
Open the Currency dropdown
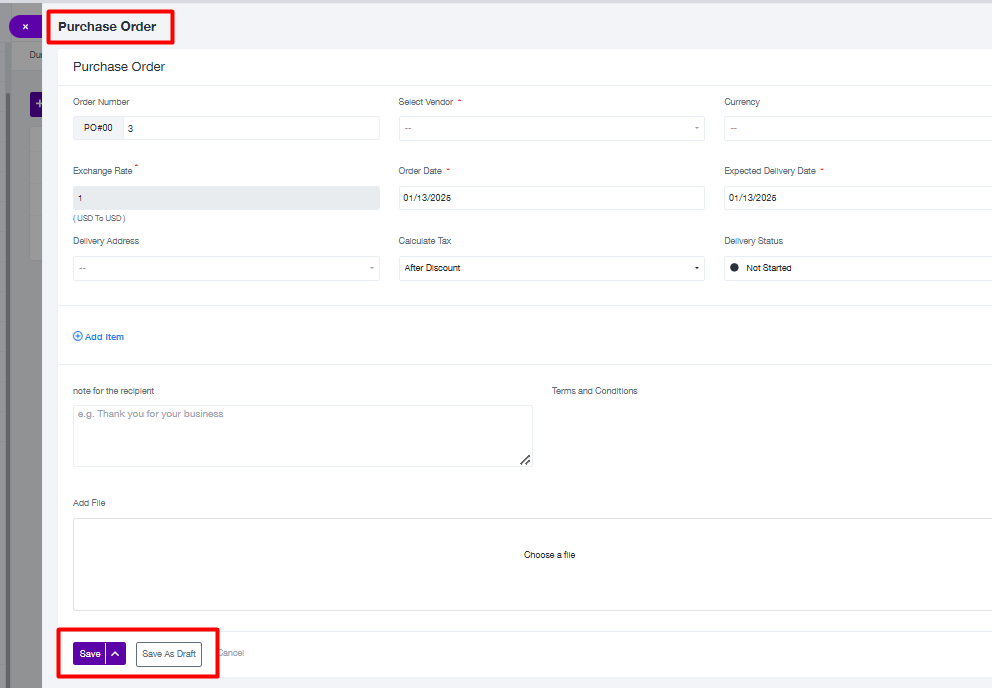858,128
